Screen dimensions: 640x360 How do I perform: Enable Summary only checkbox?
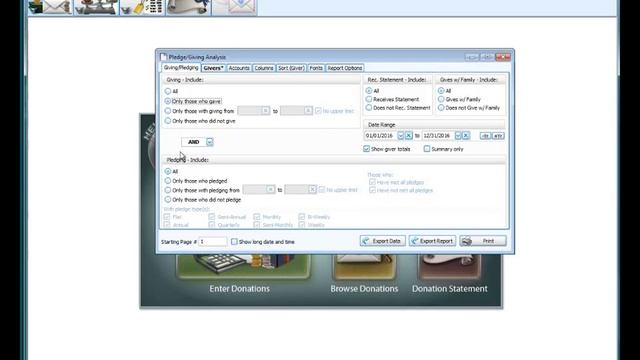click(427, 149)
